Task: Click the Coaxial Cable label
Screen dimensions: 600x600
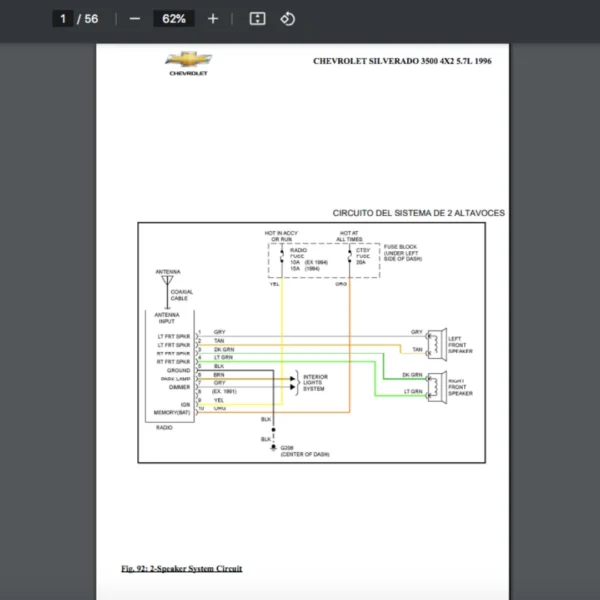Action: (181, 295)
